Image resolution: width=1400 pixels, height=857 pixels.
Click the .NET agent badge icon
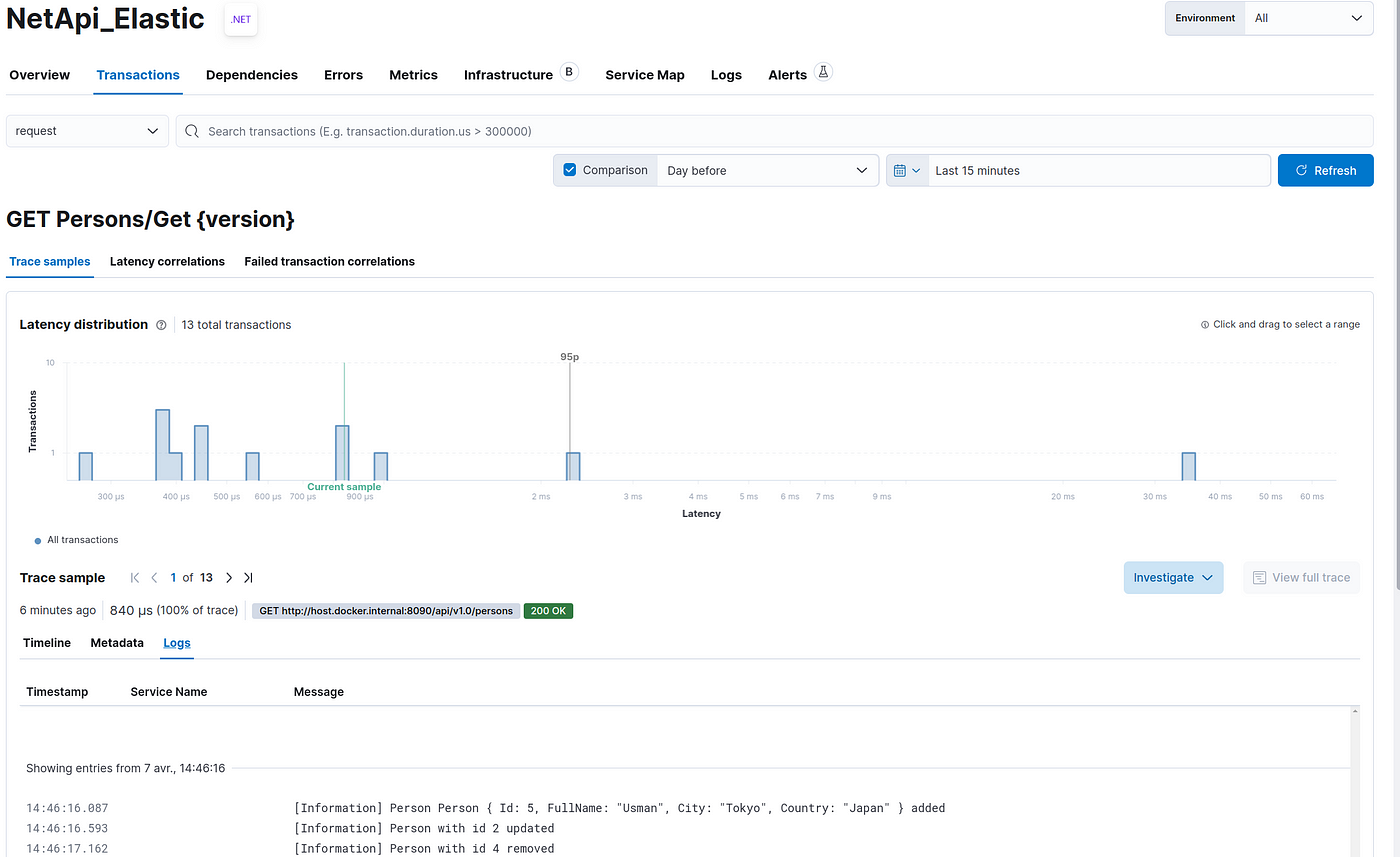[241, 19]
